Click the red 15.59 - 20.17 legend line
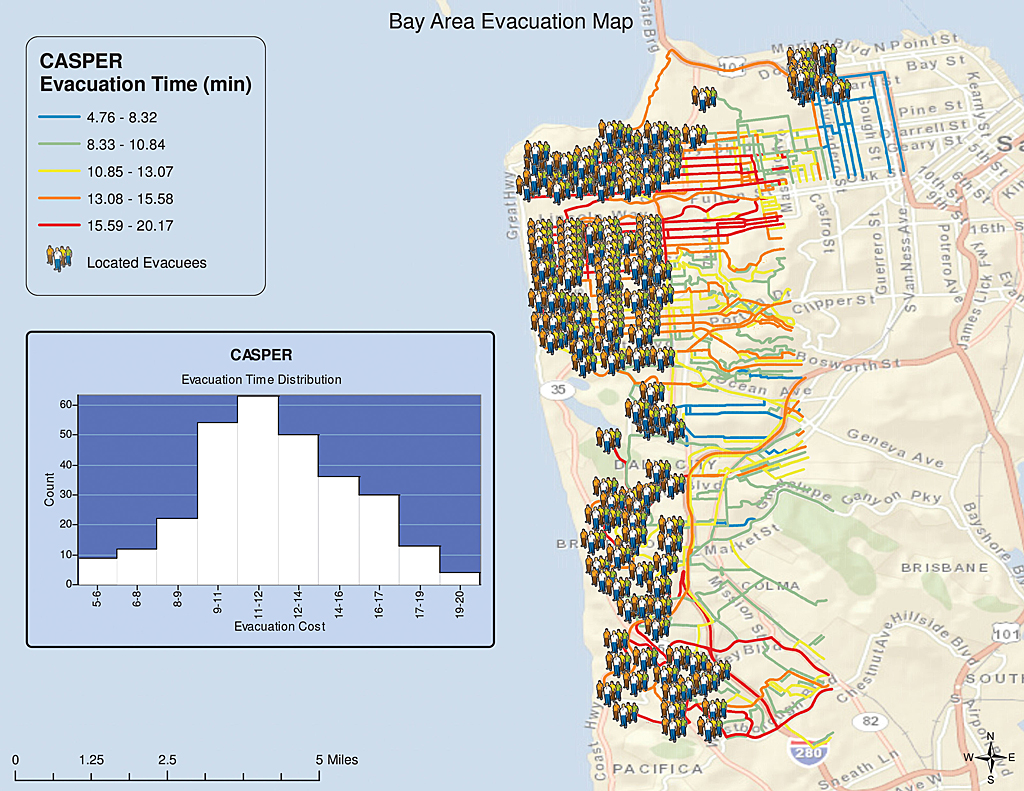This screenshot has height=791, width=1024. click(59, 225)
